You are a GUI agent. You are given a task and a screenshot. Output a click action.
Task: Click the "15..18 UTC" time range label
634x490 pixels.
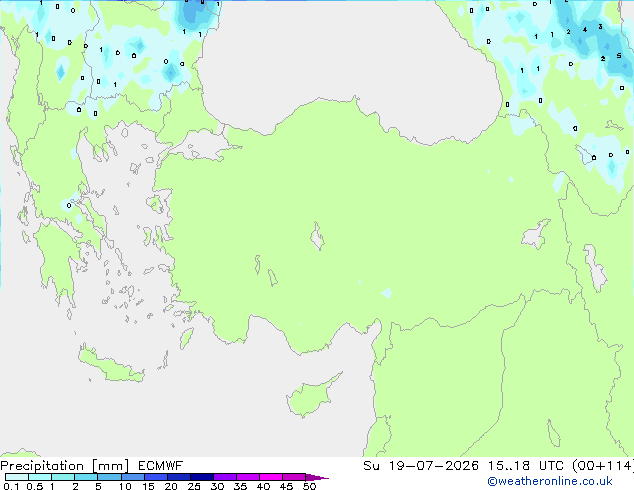[509, 466]
